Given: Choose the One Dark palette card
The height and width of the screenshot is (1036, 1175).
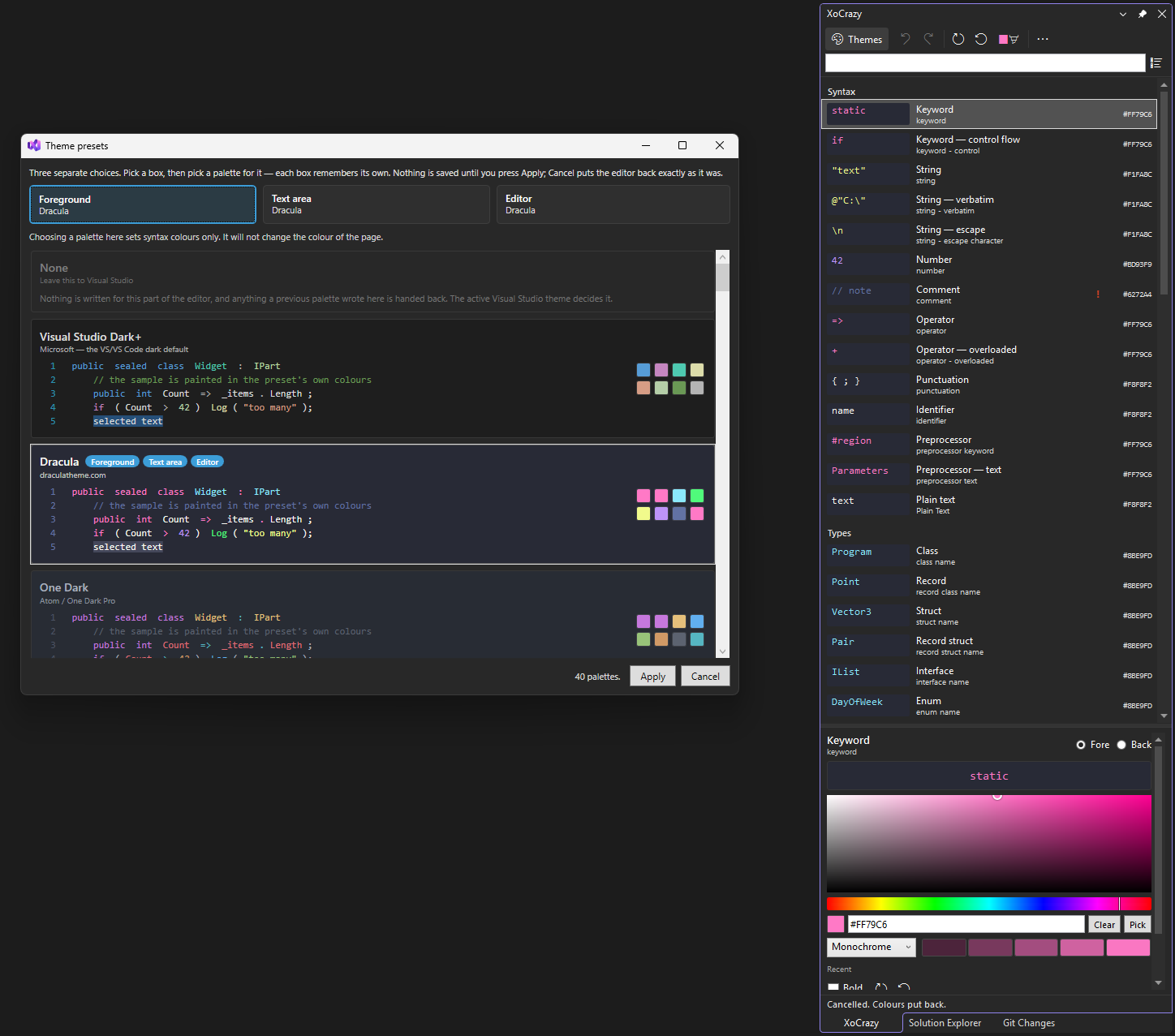Looking at the screenshot, I should pyautogui.click(x=372, y=613).
